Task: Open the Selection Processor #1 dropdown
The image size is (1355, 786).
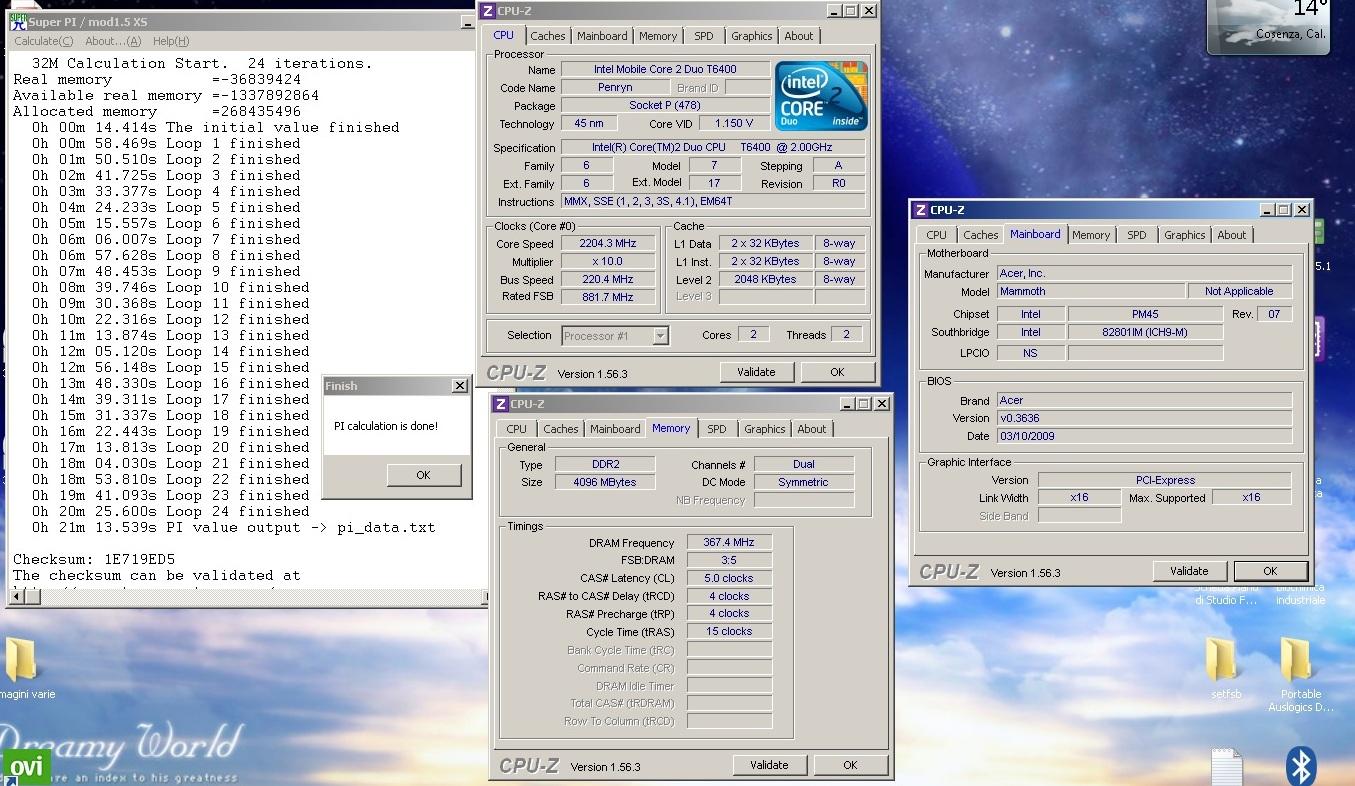Action: pyautogui.click(x=660, y=336)
